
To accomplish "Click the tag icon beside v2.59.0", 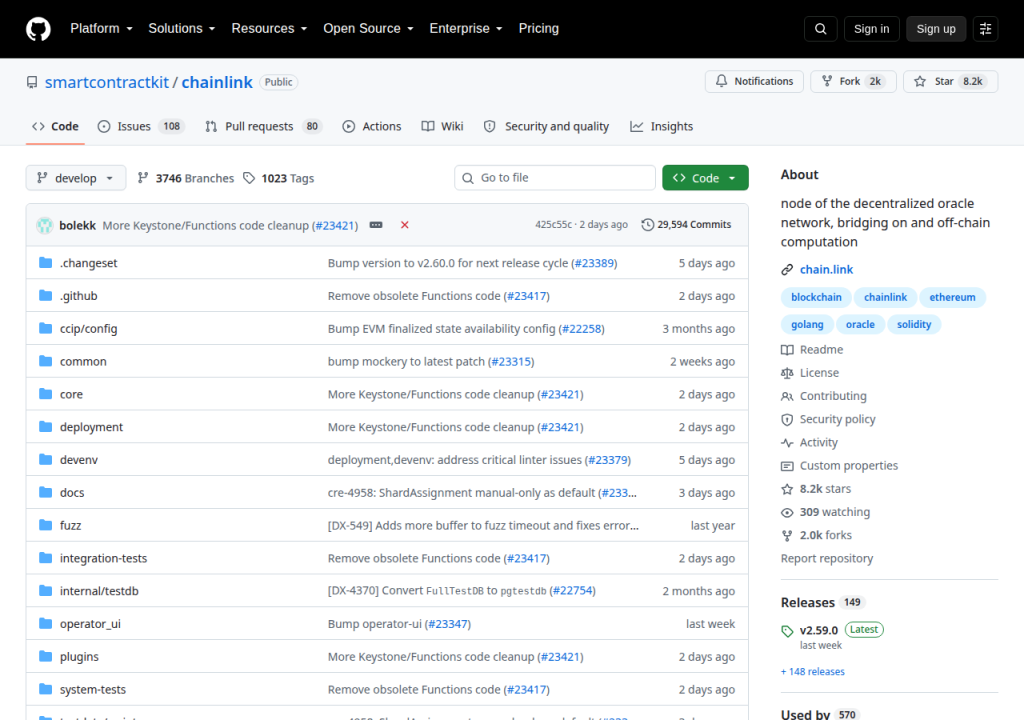I will tap(787, 631).
